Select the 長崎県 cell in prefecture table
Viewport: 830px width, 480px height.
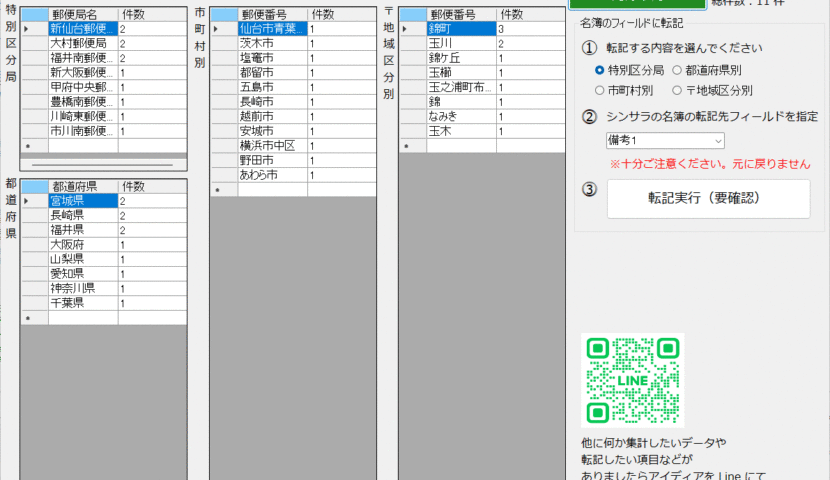[x=81, y=215]
